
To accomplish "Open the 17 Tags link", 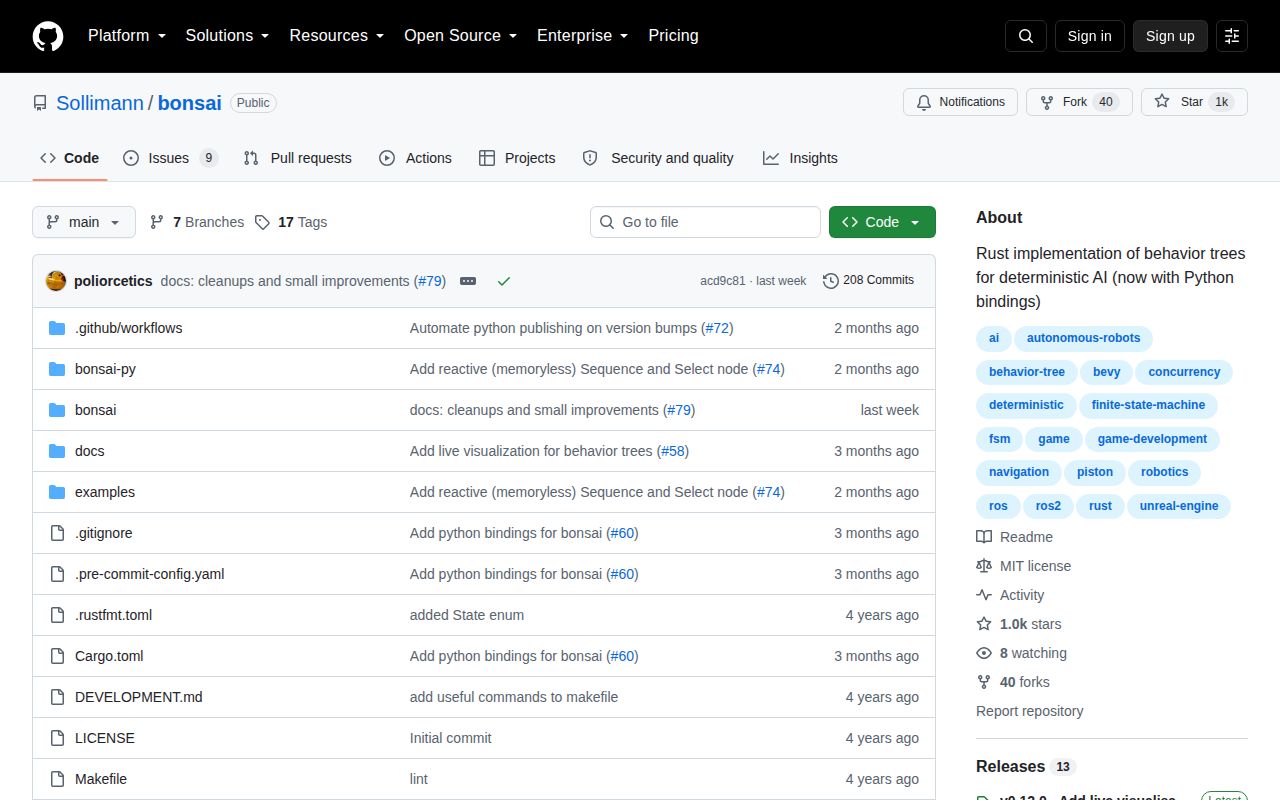I will click(291, 222).
